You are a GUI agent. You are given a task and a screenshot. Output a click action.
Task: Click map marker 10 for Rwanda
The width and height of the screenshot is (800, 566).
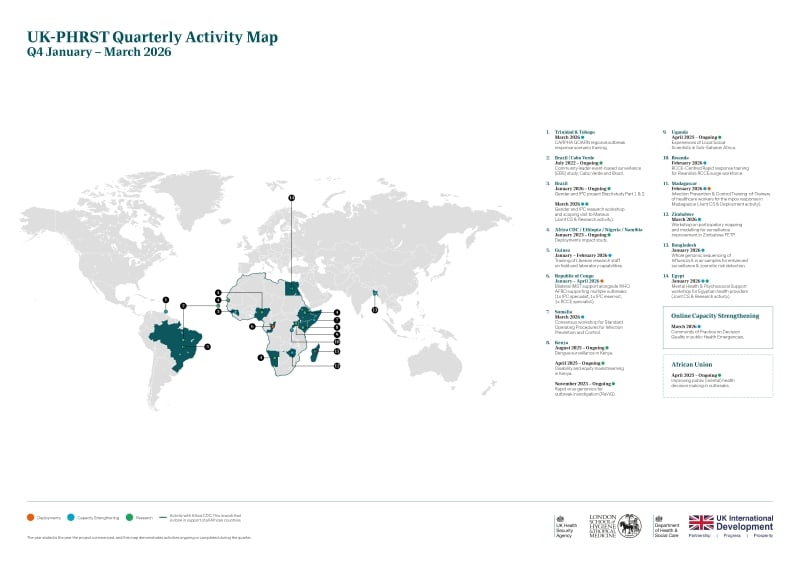(x=337, y=342)
